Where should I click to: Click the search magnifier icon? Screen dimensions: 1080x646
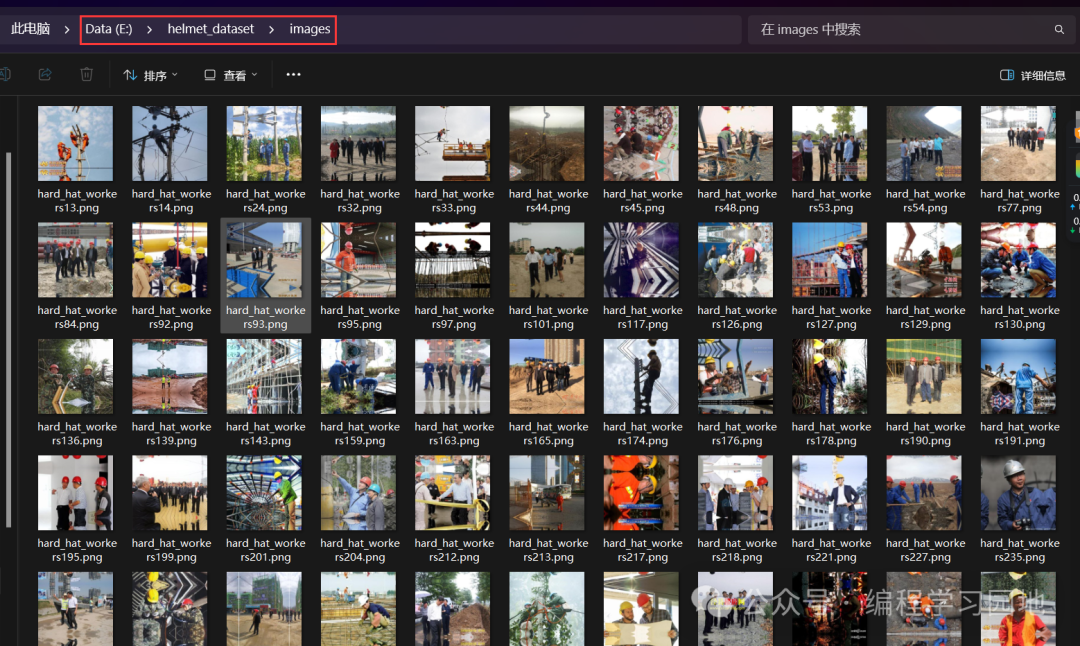pos(1059,29)
